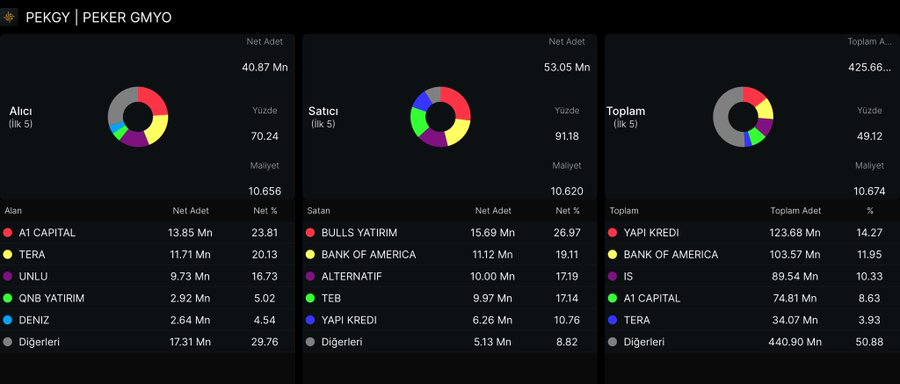Click the Satıcı donut chart
Screen dimensions: 900x384
440,117
